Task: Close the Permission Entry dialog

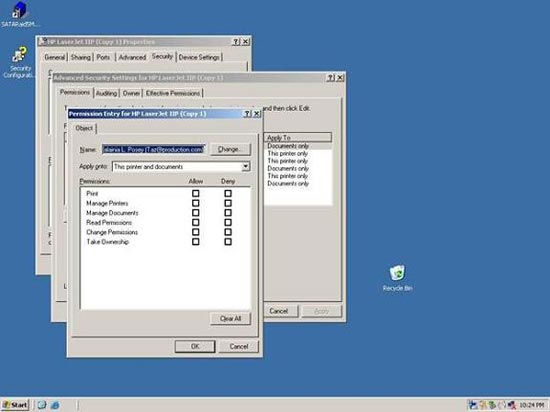Action: pyautogui.click(x=256, y=114)
